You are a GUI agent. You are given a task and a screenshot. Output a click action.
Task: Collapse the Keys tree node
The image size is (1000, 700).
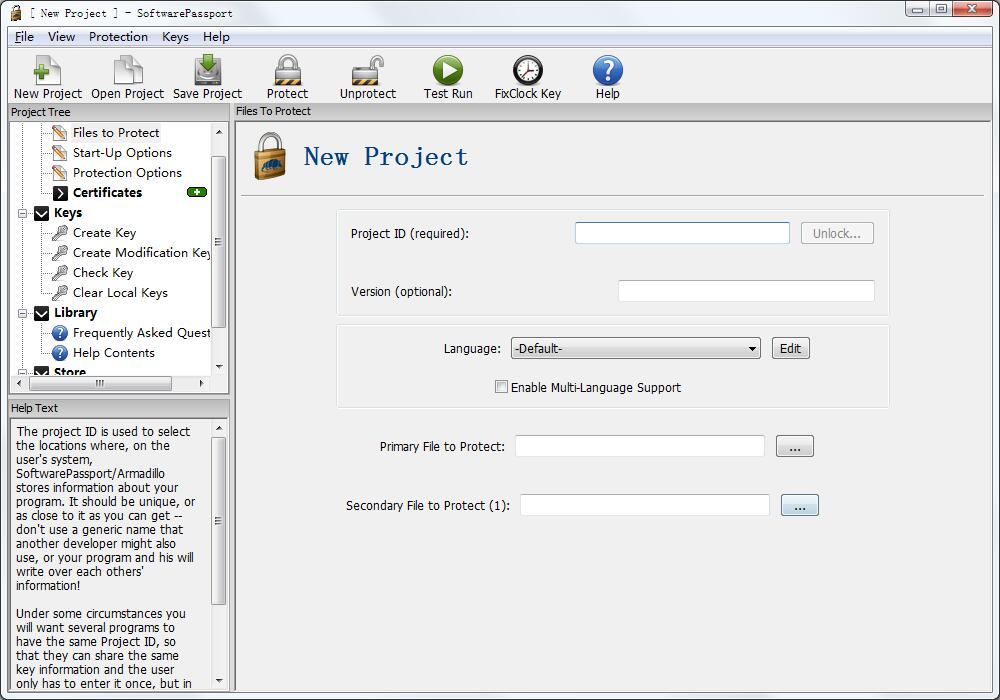[23, 213]
